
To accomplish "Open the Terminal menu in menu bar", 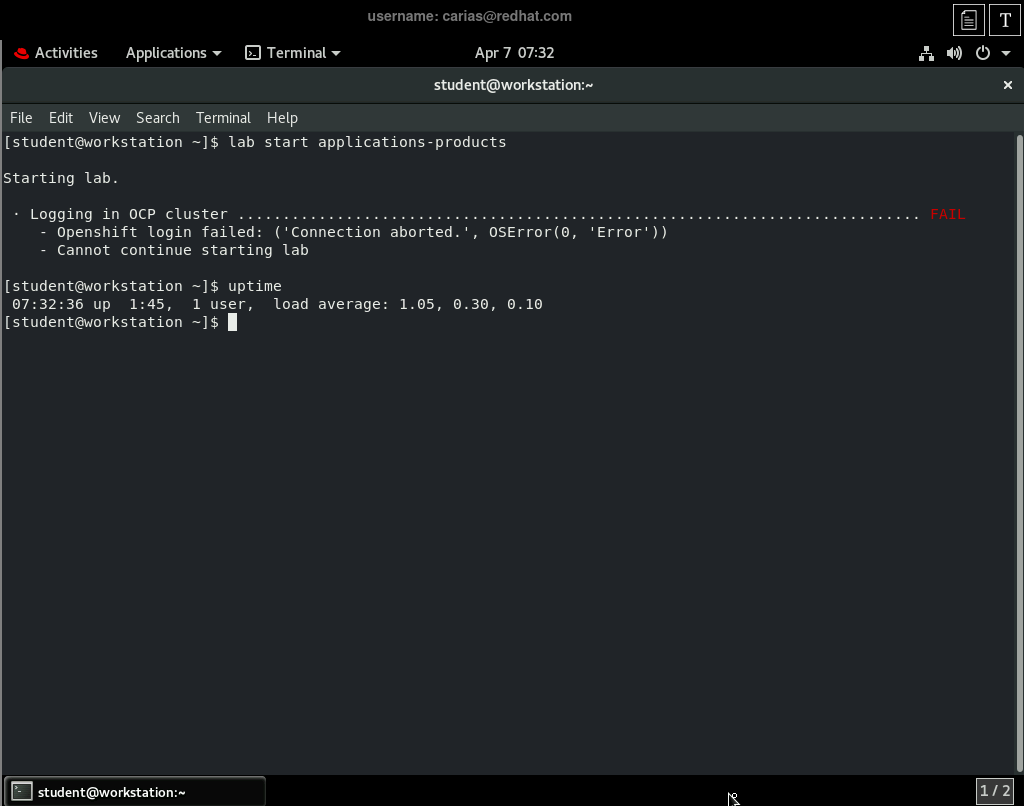I will click(x=223, y=118).
